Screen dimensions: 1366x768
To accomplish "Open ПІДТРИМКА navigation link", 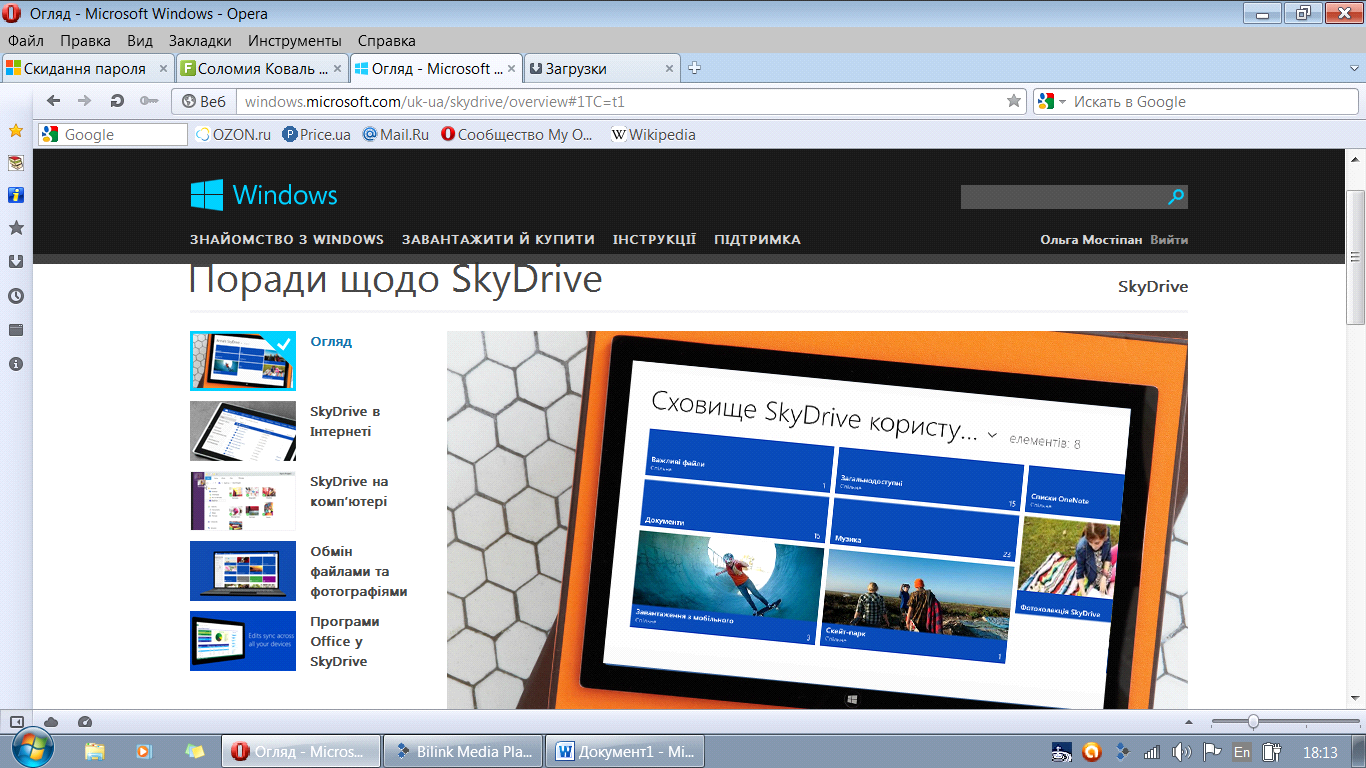I will pyautogui.click(x=758, y=240).
